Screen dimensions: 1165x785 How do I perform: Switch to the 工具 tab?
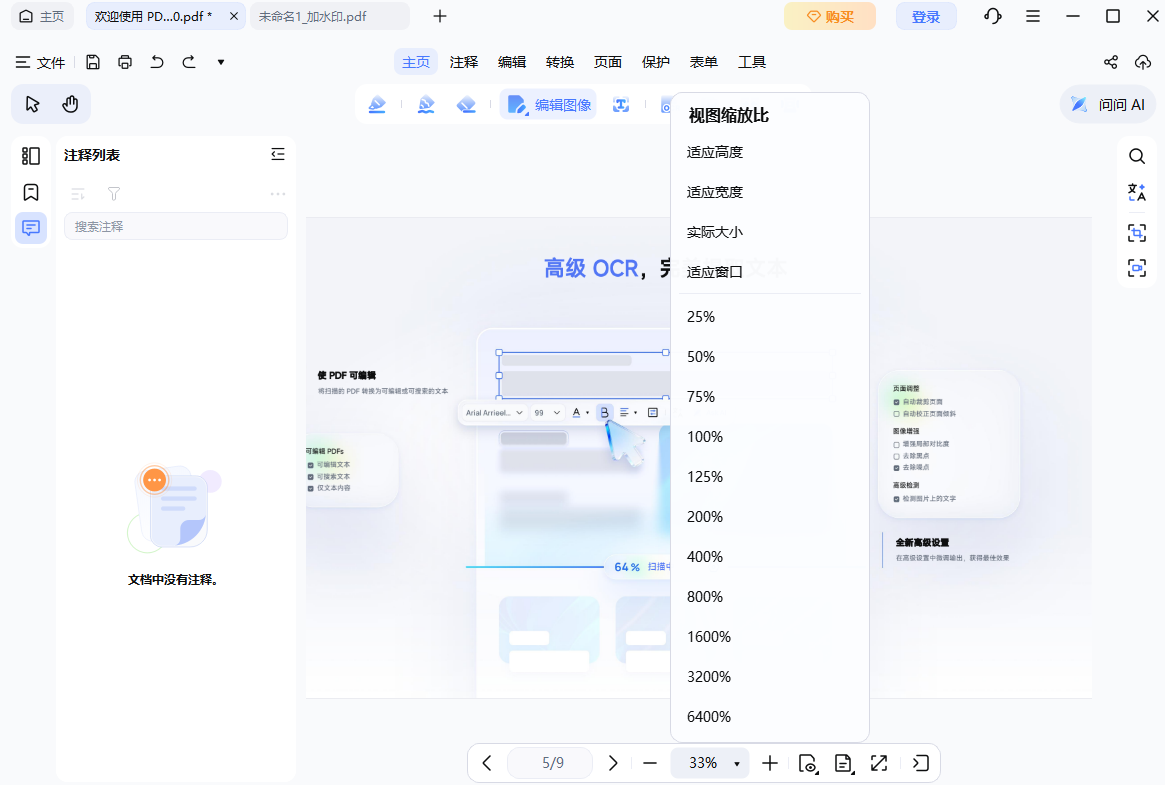(751, 62)
